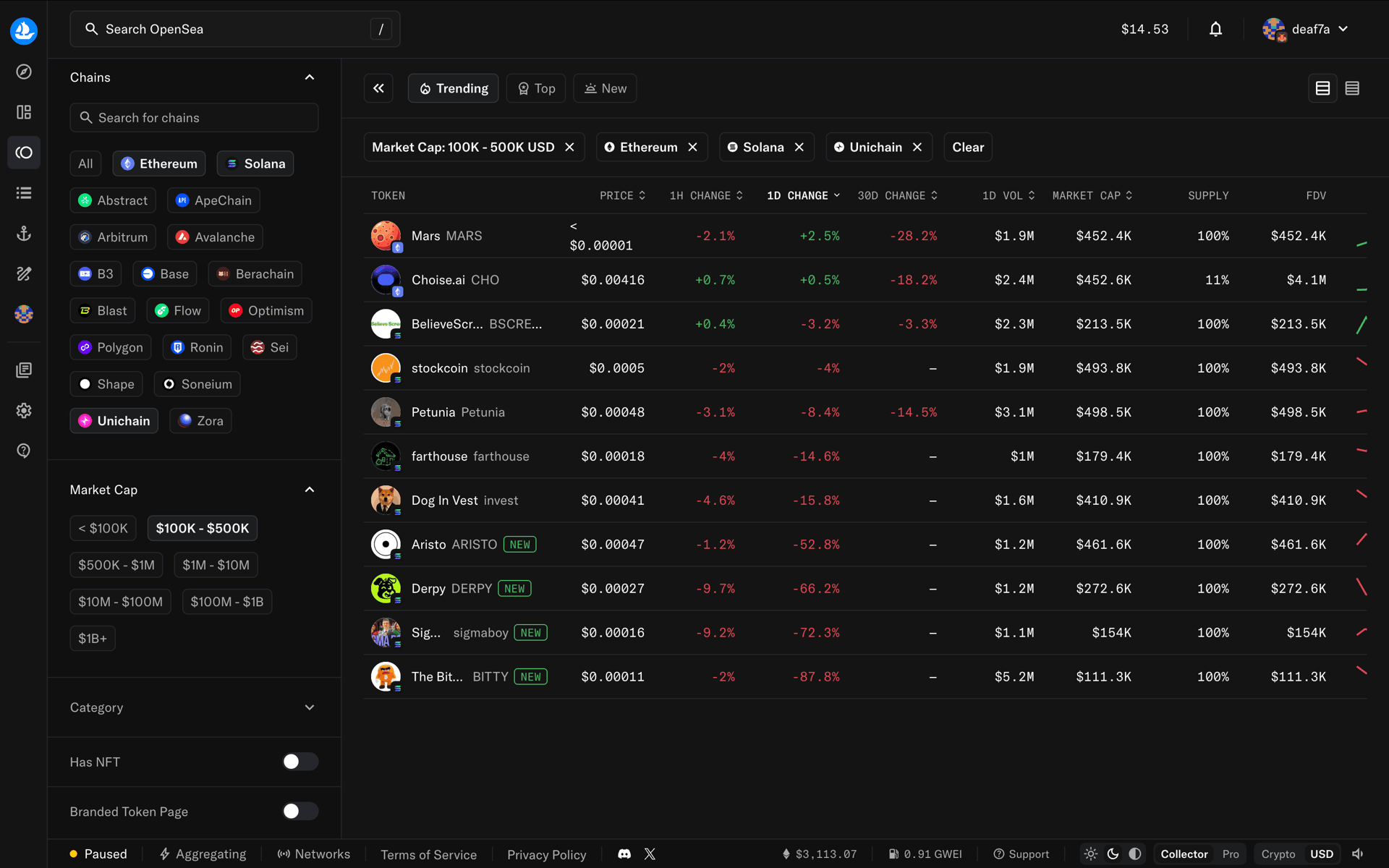Switch to Pro mode

(x=1231, y=854)
